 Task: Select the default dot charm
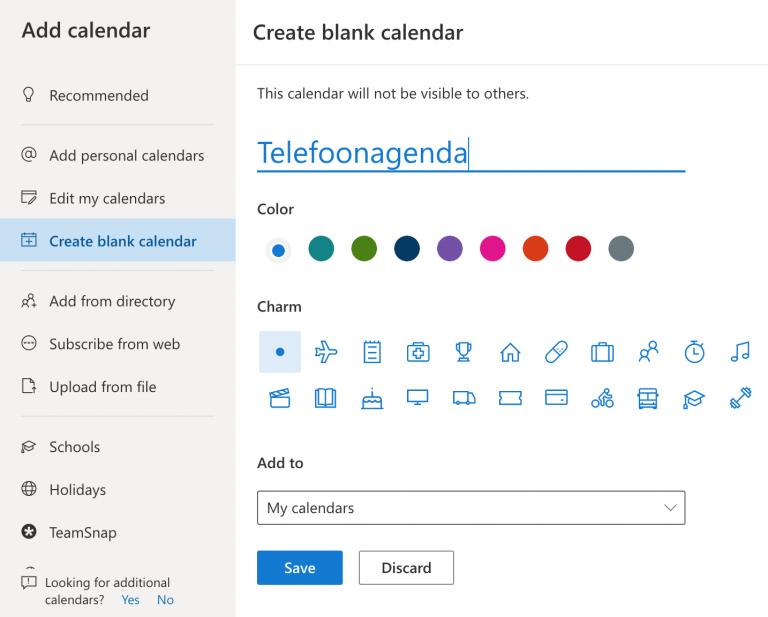280,352
